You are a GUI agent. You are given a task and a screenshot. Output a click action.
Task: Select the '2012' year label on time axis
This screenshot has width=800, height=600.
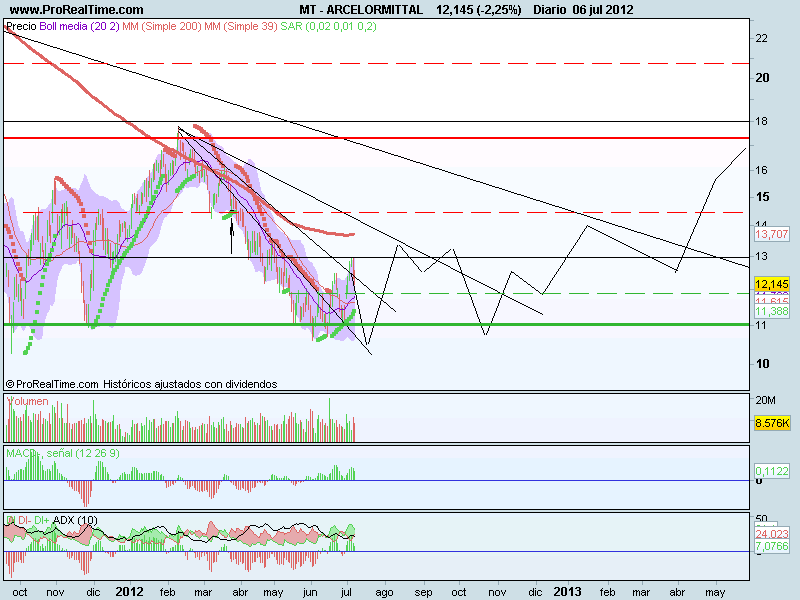click(129, 592)
